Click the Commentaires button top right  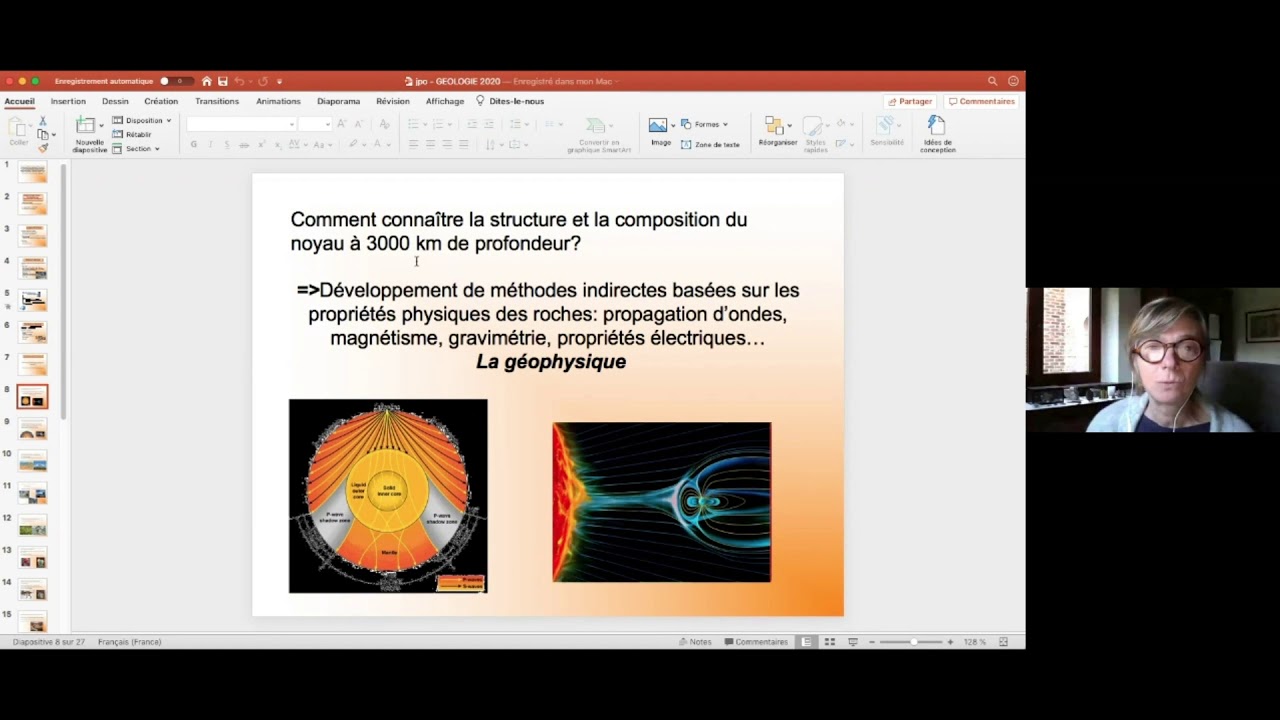coord(982,101)
